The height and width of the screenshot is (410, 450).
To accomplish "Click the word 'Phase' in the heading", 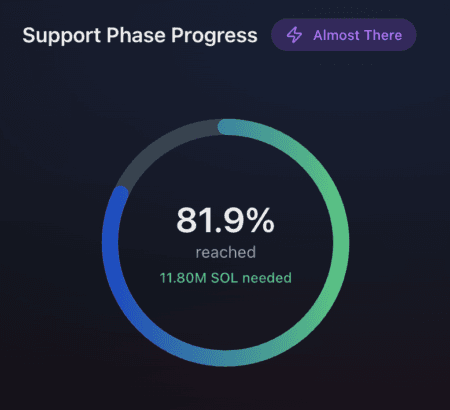I will 136,35.
